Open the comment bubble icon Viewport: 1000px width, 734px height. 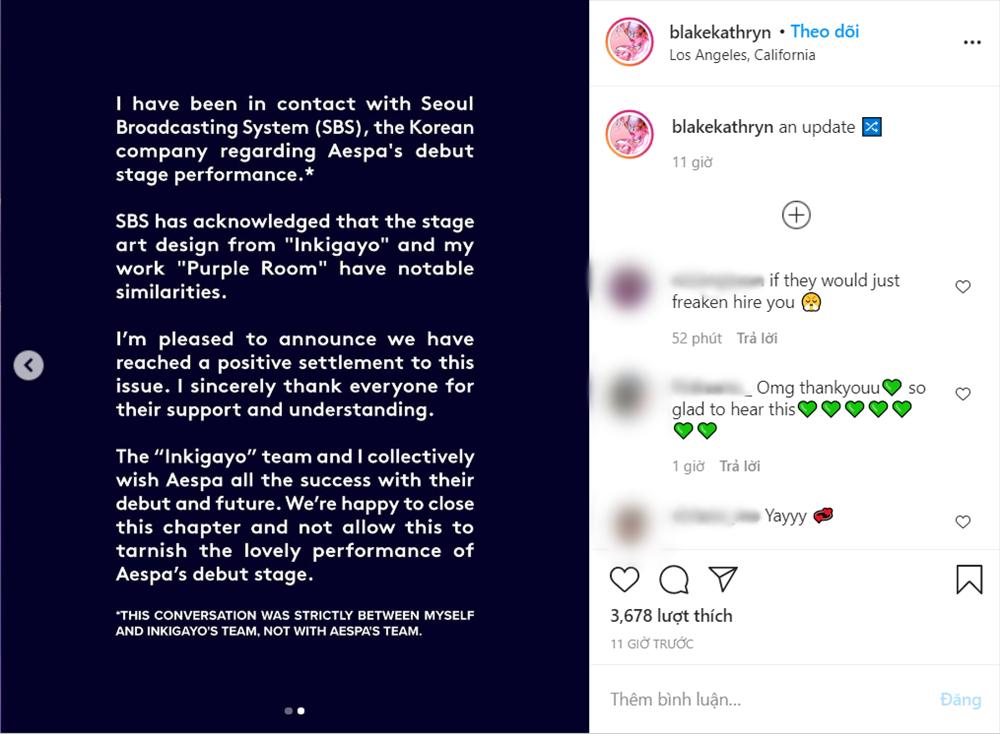tap(674, 579)
